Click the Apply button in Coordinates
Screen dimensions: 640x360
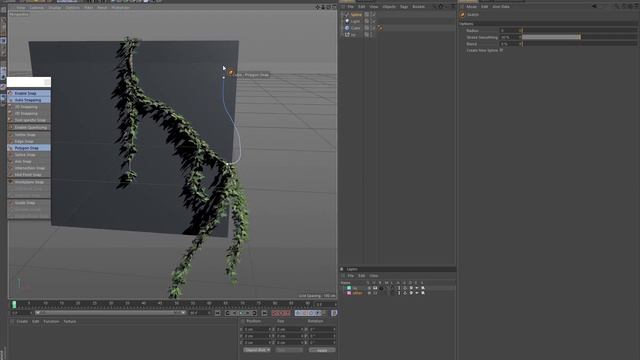(322, 350)
